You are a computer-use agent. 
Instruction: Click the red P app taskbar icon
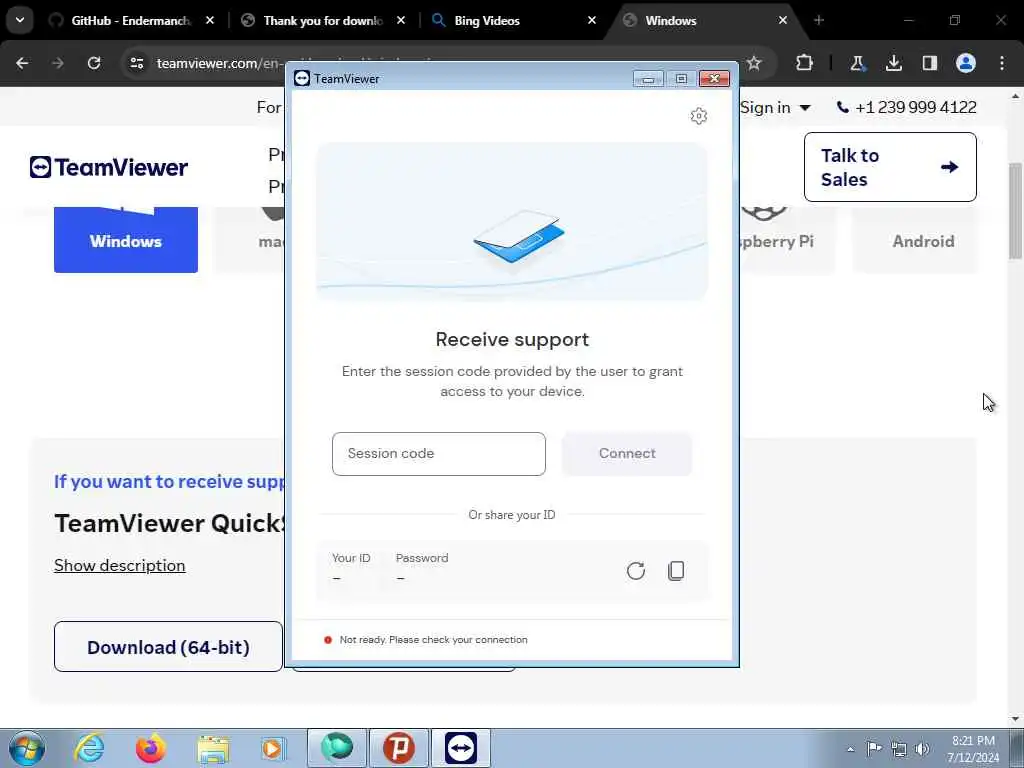399,748
